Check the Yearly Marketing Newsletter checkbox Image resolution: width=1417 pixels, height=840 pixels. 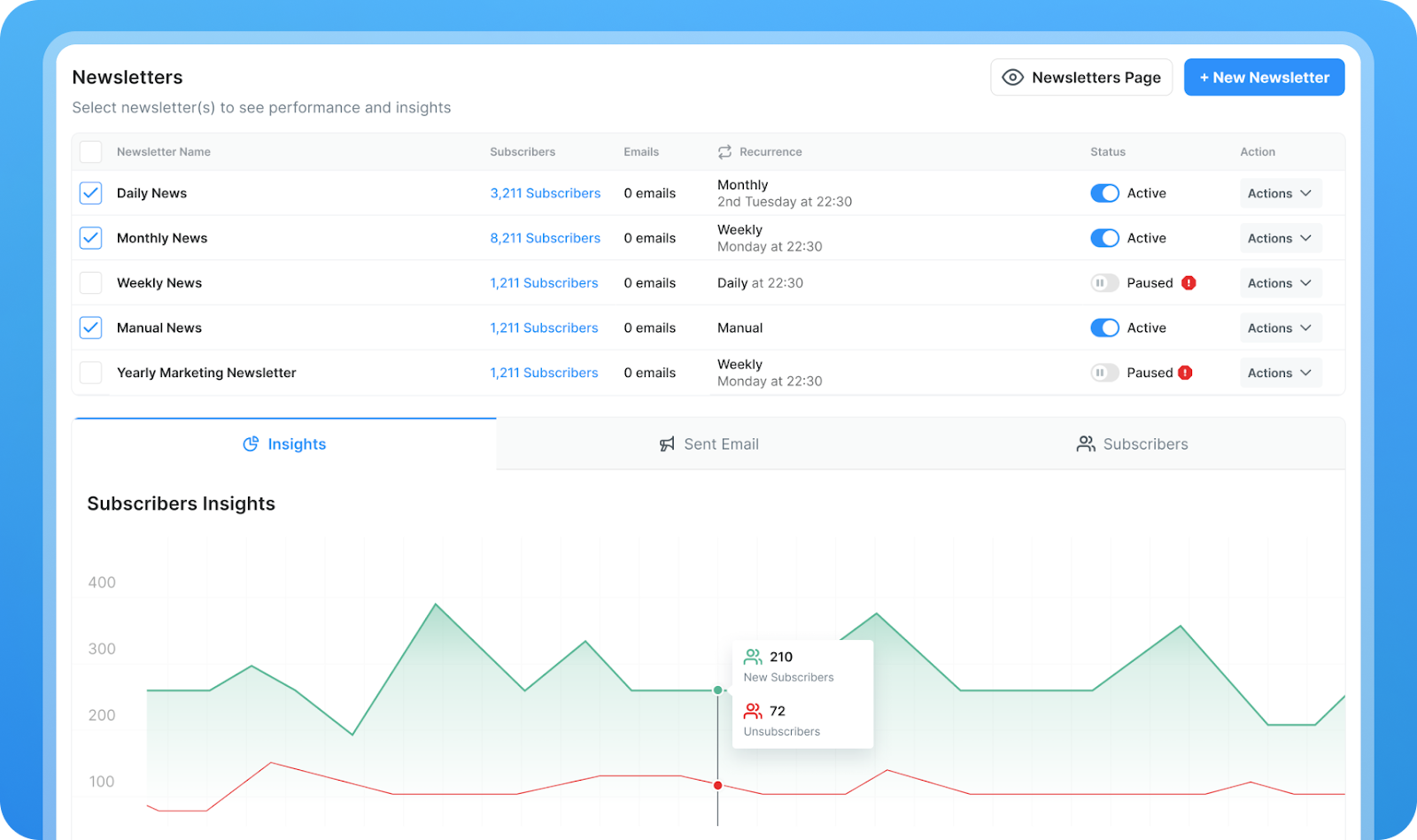(x=90, y=373)
